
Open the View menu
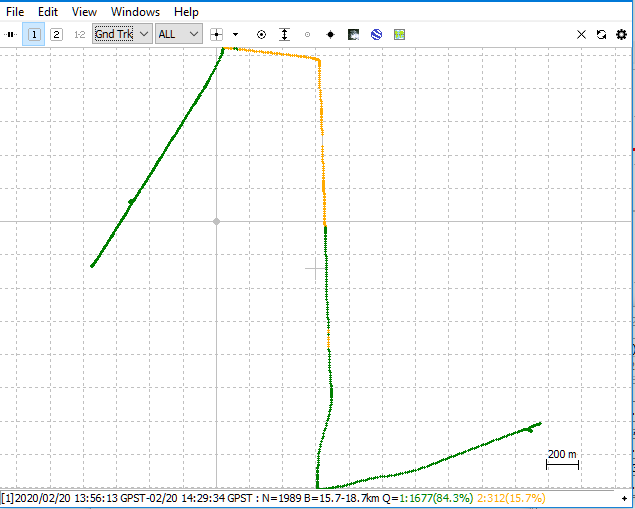click(84, 12)
